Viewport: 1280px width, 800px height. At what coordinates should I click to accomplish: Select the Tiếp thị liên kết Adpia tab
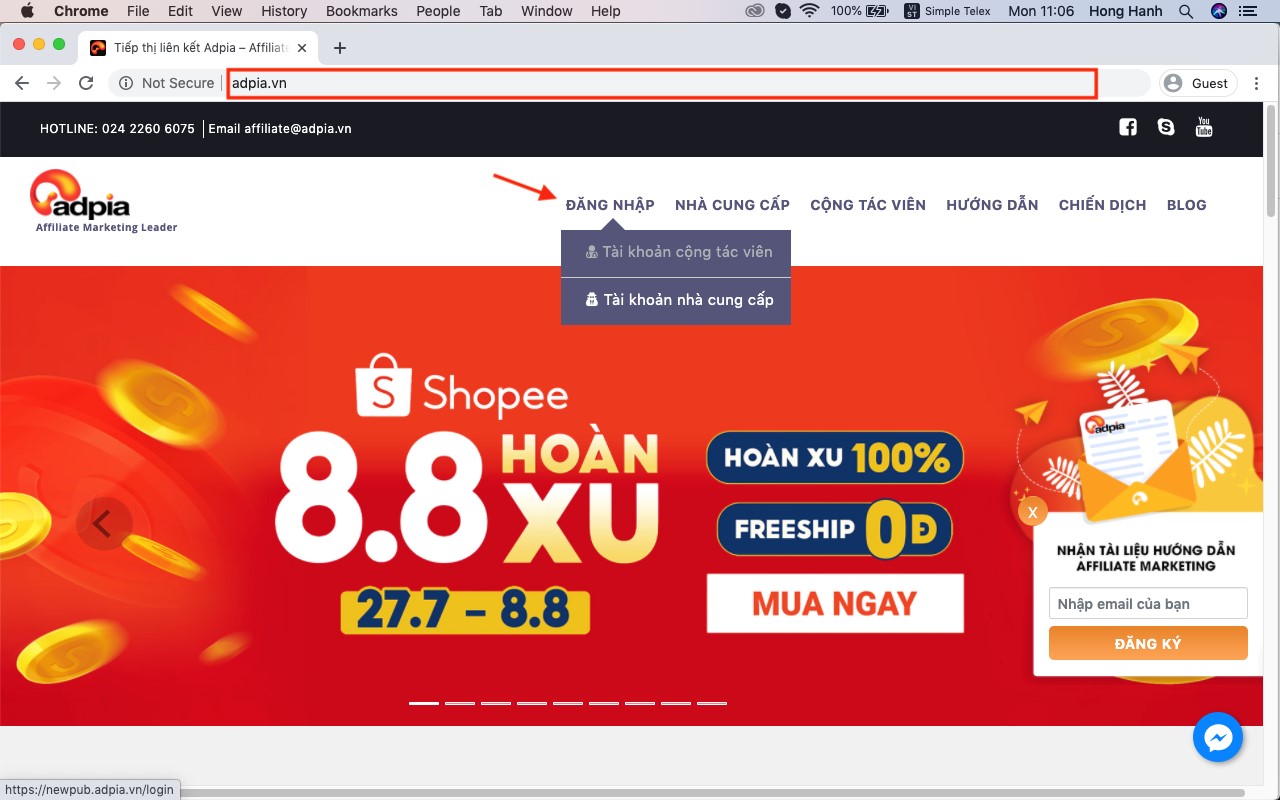(x=200, y=48)
